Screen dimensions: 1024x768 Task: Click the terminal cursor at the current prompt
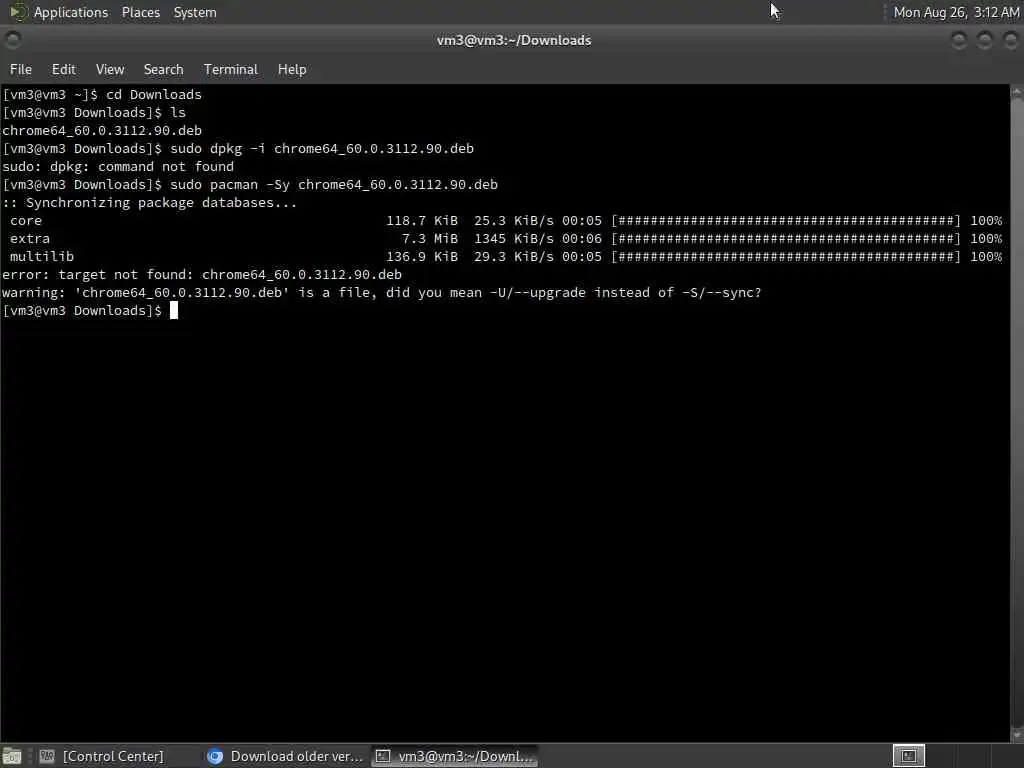pos(174,310)
